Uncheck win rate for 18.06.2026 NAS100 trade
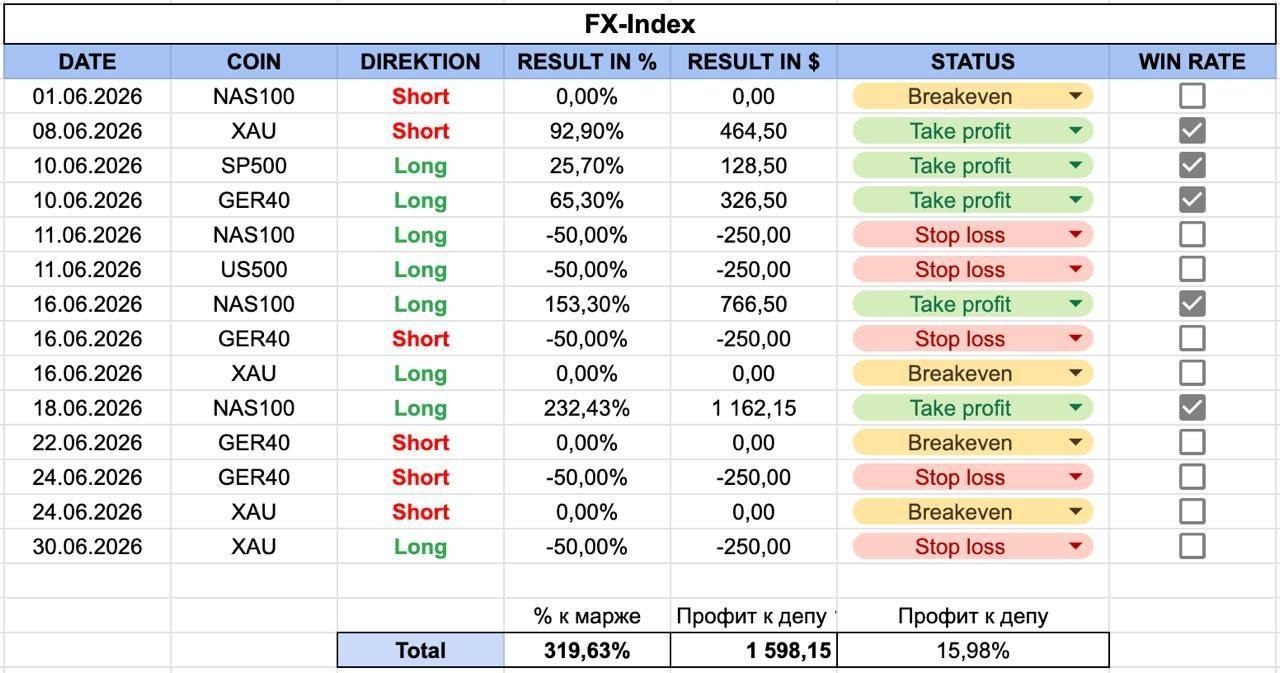 tap(1192, 408)
